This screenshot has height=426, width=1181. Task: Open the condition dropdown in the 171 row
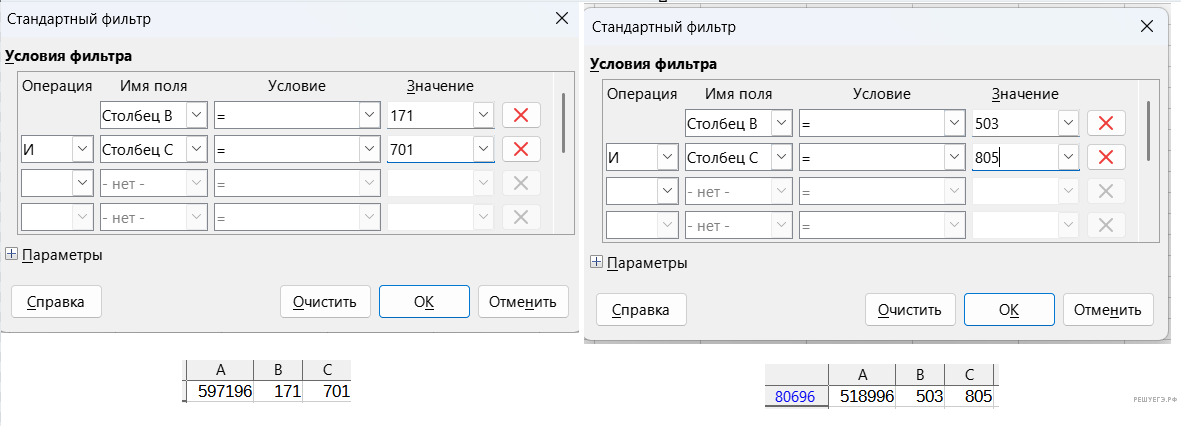click(369, 115)
